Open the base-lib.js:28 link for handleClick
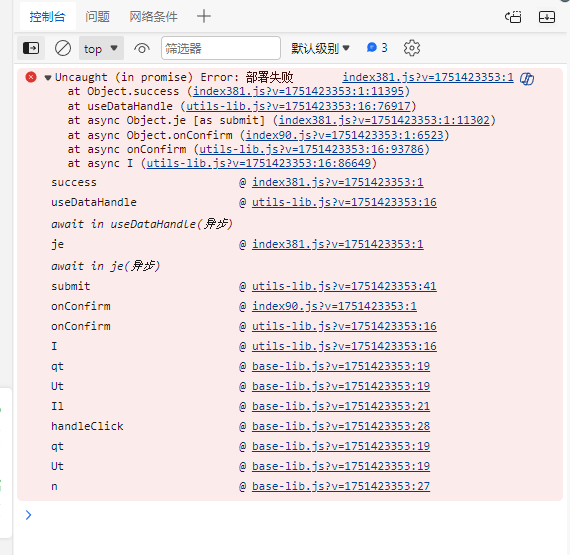The image size is (570, 555). [x=341, y=426]
